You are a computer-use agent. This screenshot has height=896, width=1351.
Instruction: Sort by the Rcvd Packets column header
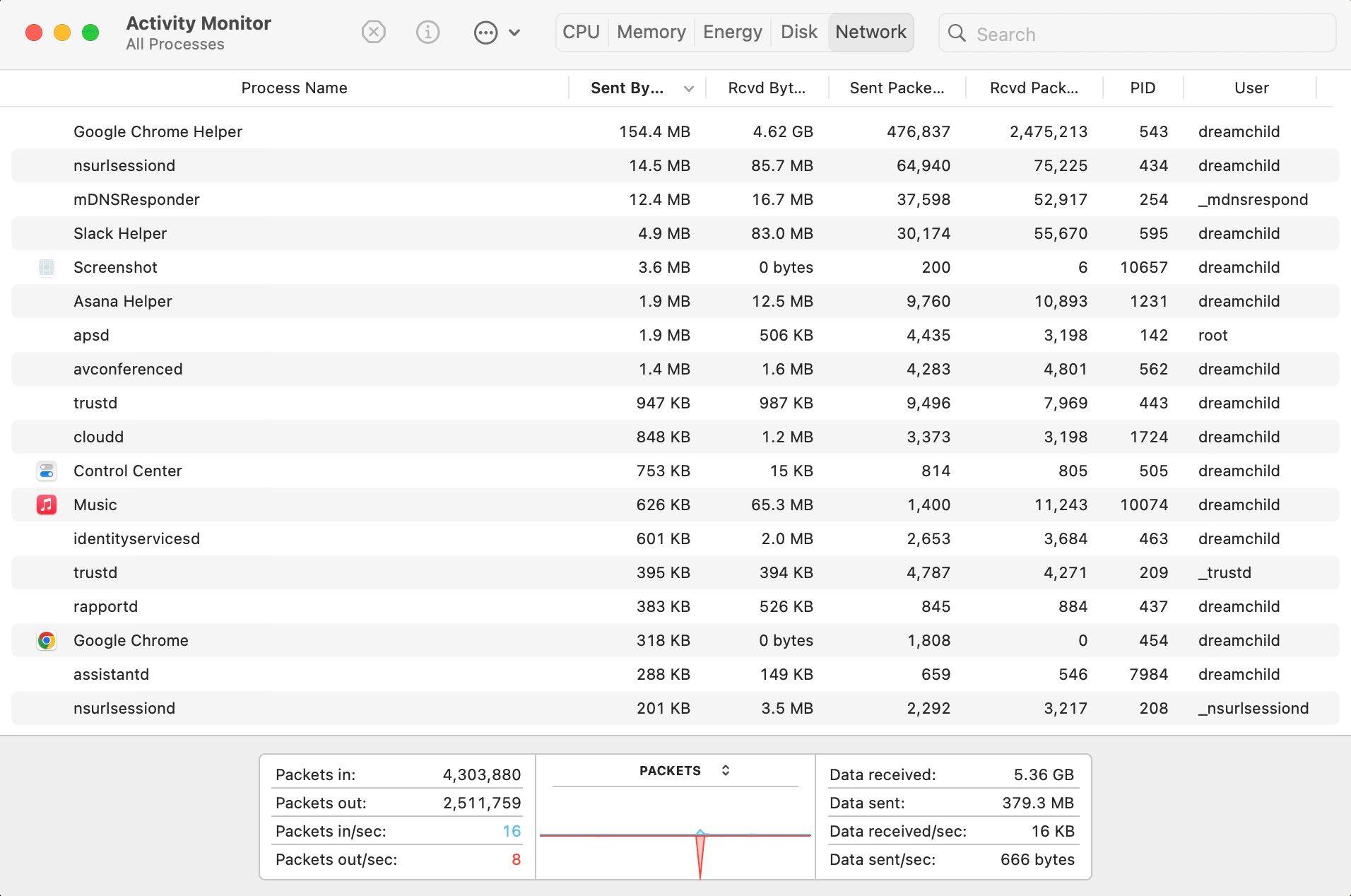pos(1033,88)
